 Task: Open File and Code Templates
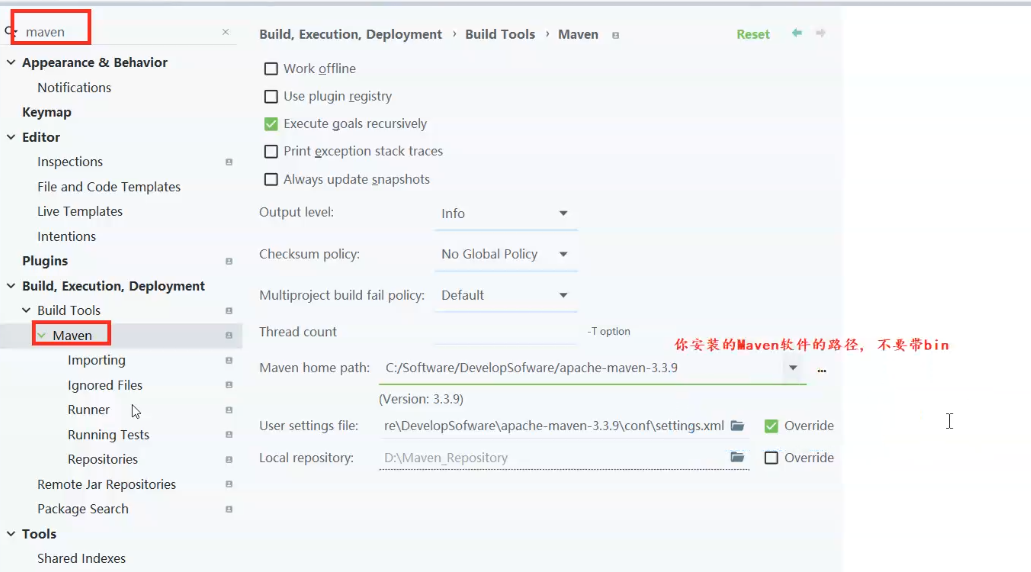click(x=109, y=187)
